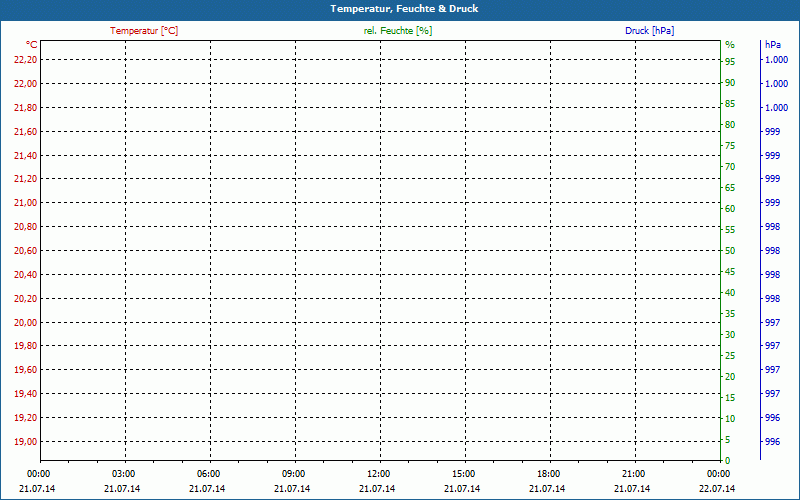Click the '20,80' temperature axis value
This screenshot has width=800, height=500.
pyautogui.click(x=26, y=227)
